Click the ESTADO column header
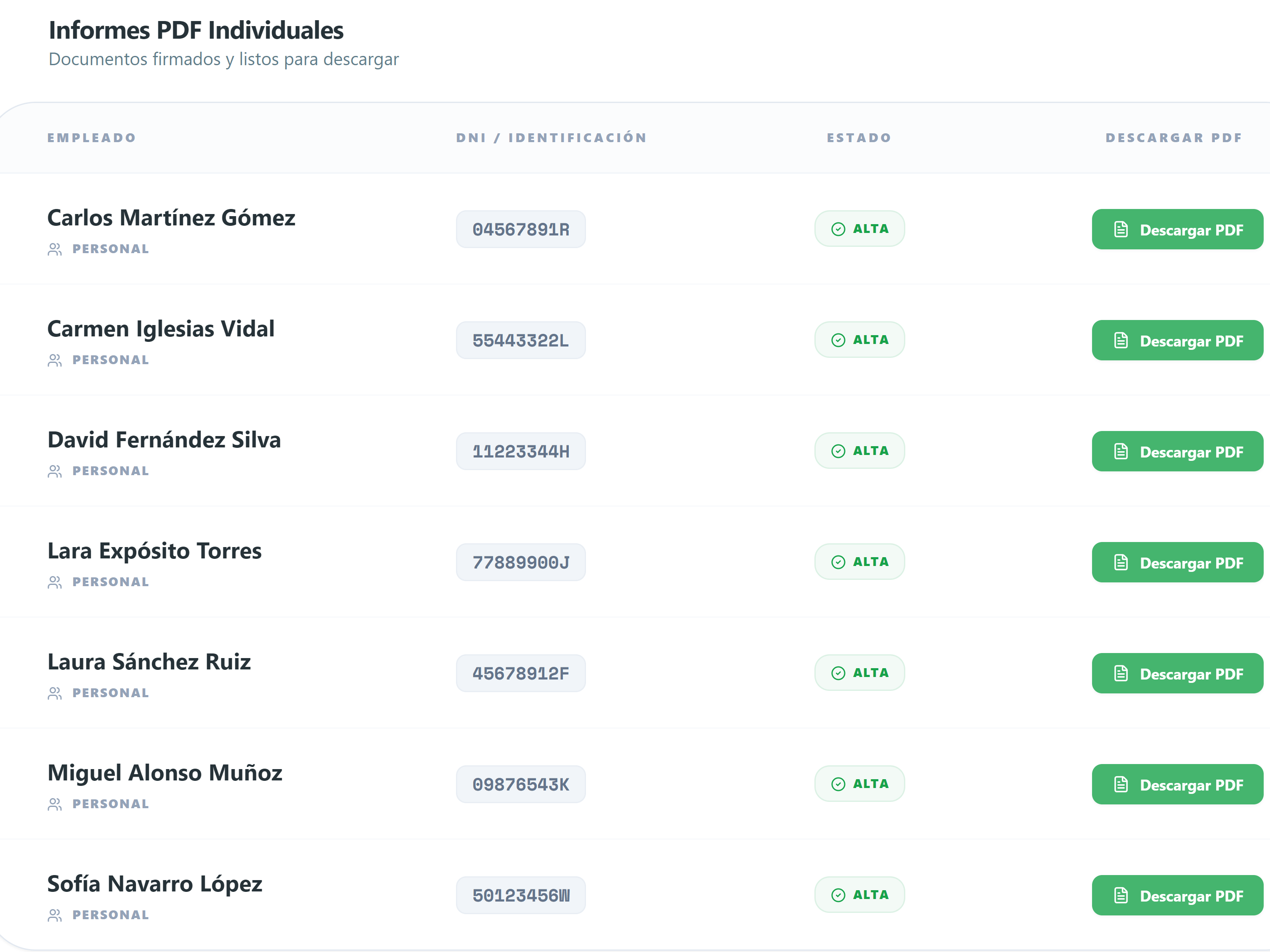Viewport: 1270px width, 952px height. click(859, 138)
